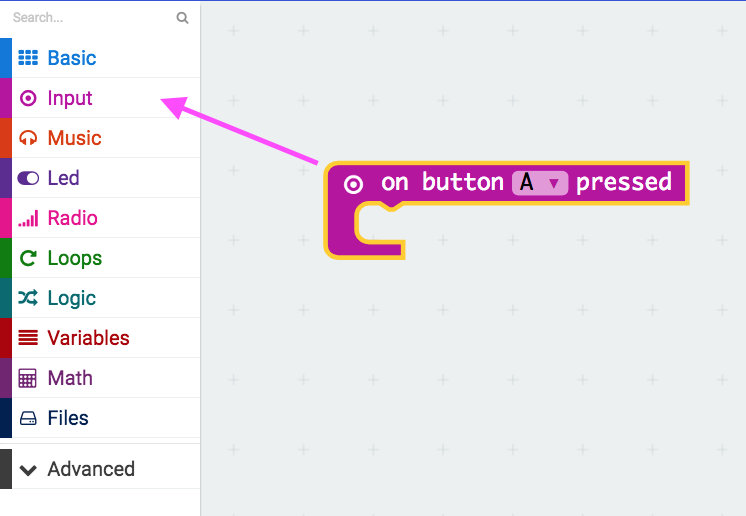The image size is (746, 516).
Task: Click the dark blue Files color strip
Action: click(5, 418)
